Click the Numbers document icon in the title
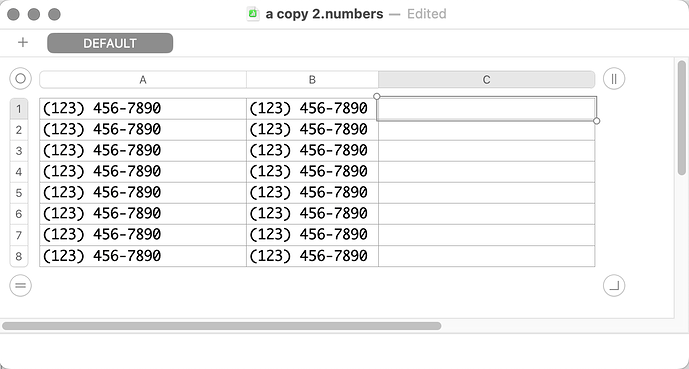The image size is (689, 369). [253, 14]
